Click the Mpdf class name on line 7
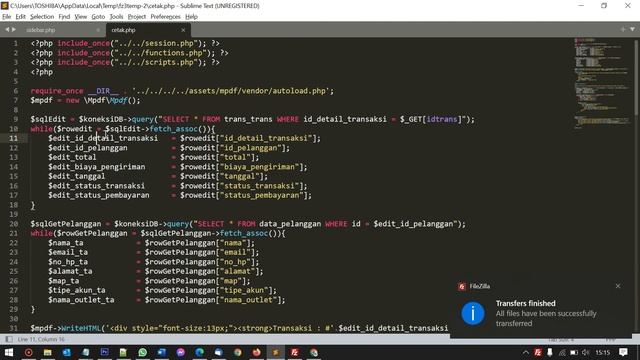 pyautogui.click(x=118, y=100)
